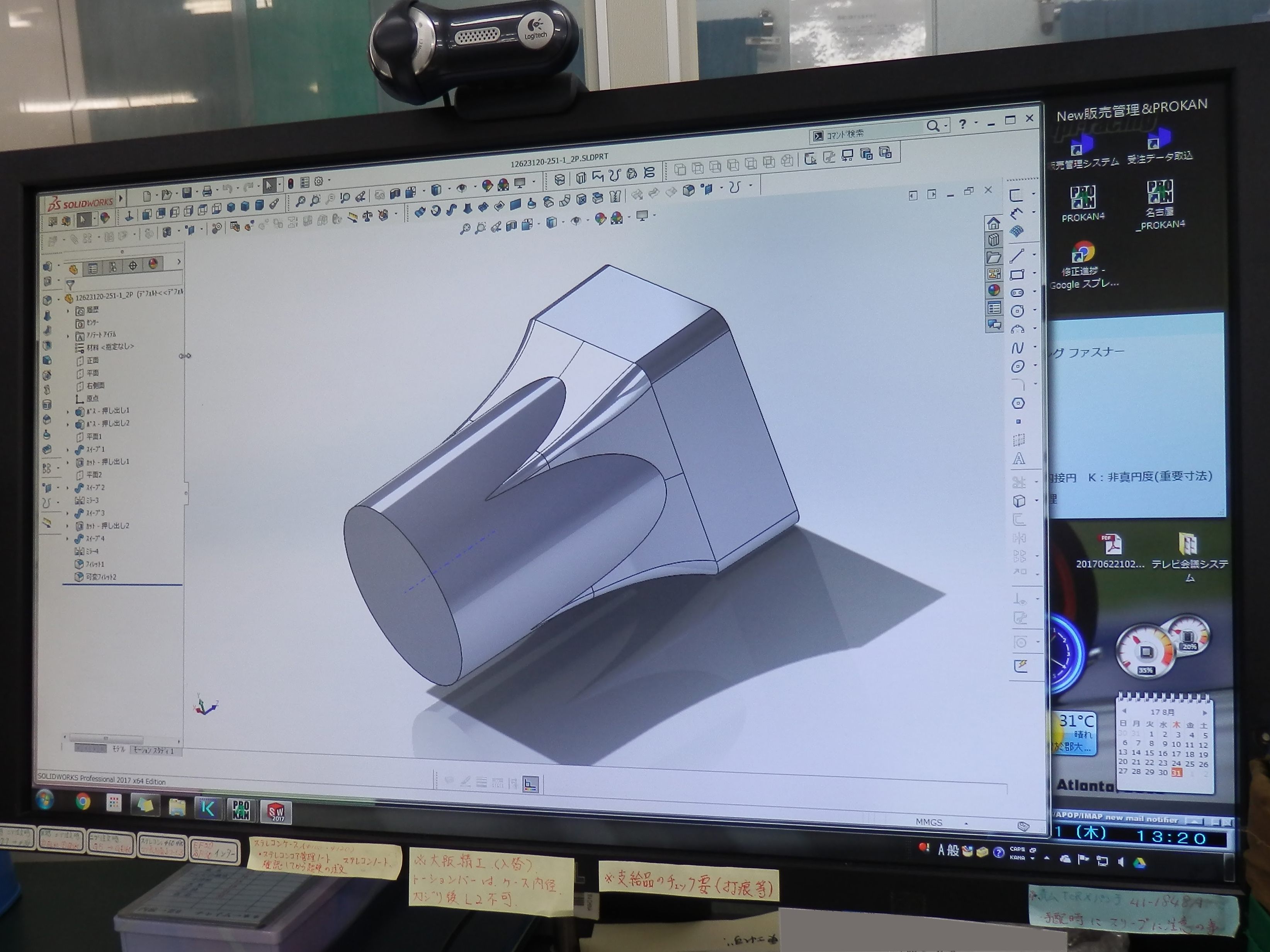
Task: Open Appearances color ball in task pane
Action: point(994,290)
